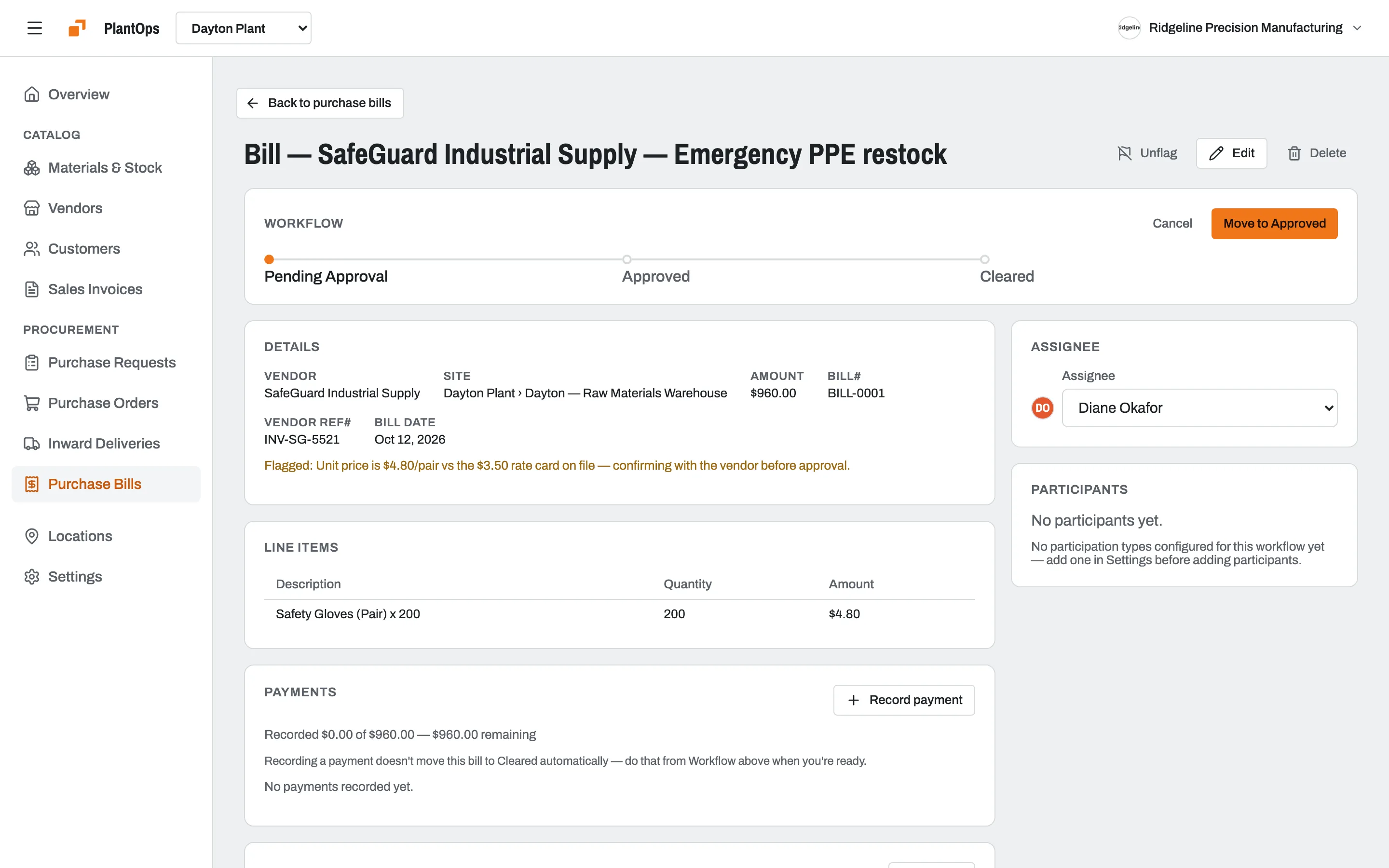This screenshot has height=868, width=1389.
Task: Open the Dayton Plant site dropdown
Action: 244,28
